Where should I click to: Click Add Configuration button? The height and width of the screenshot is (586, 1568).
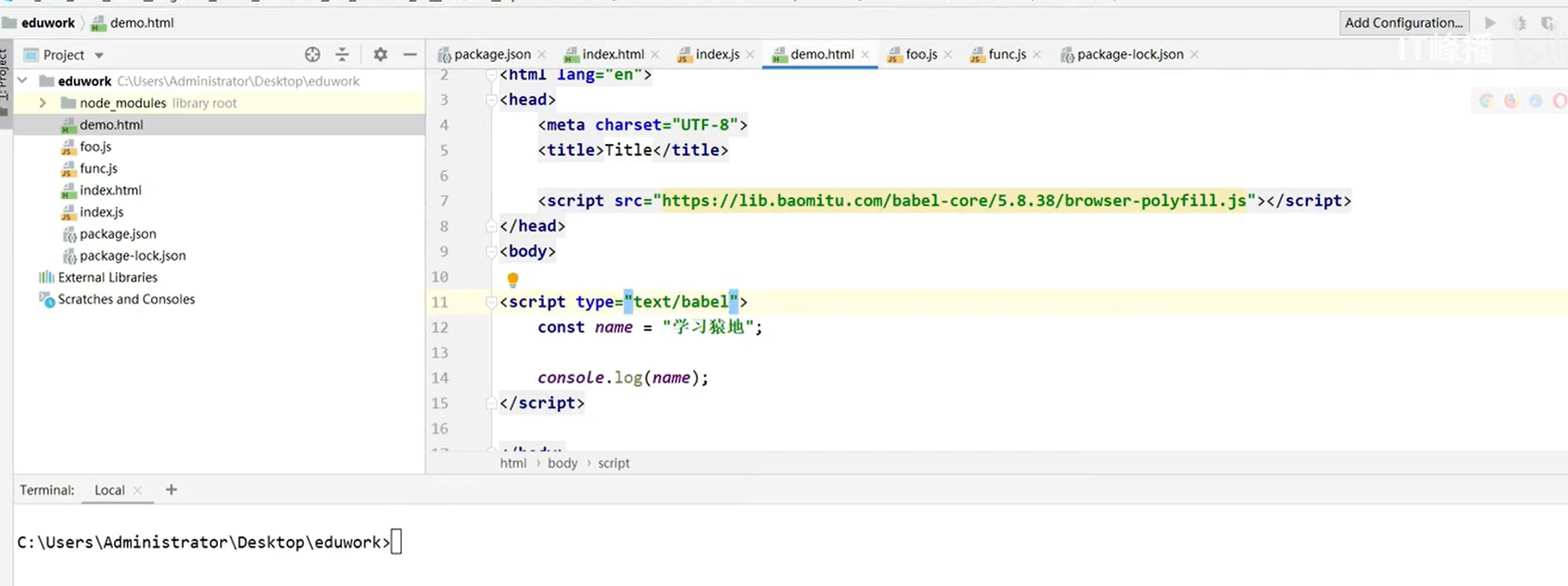pyautogui.click(x=1404, y=23)
